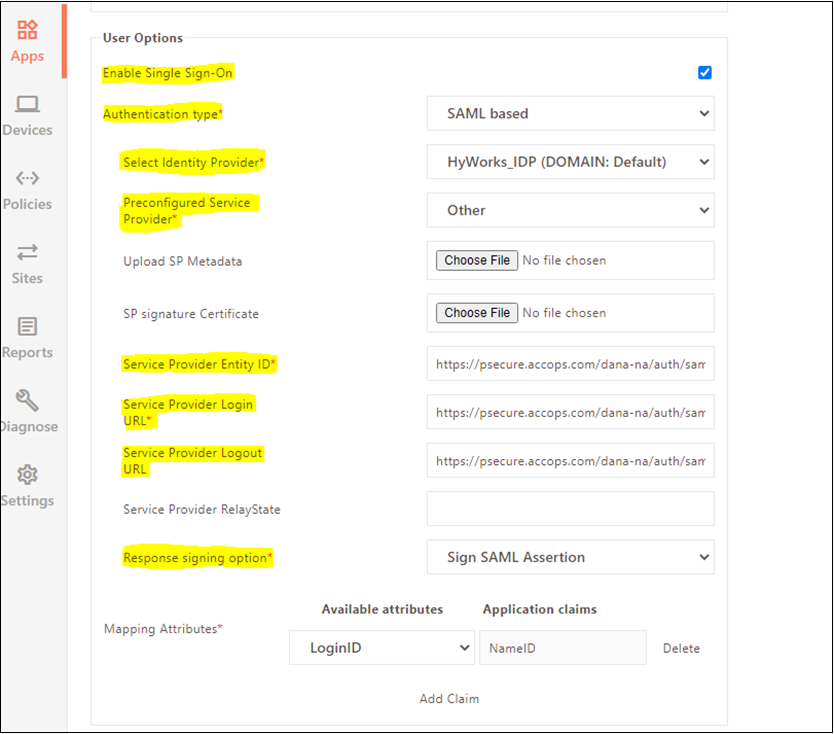Delete the NameID claim mapping
This screenshot has height=734, width=834.
coord(681,649)
